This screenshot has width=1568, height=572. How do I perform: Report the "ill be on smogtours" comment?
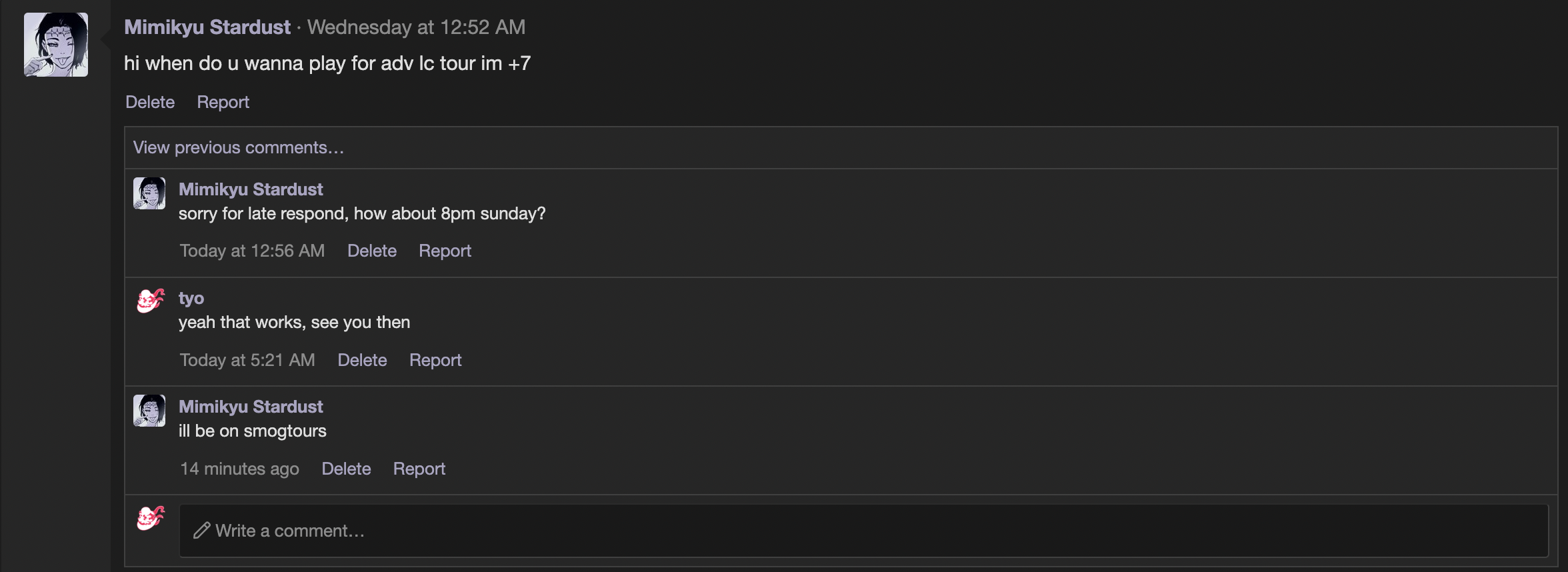click(419, 469)
